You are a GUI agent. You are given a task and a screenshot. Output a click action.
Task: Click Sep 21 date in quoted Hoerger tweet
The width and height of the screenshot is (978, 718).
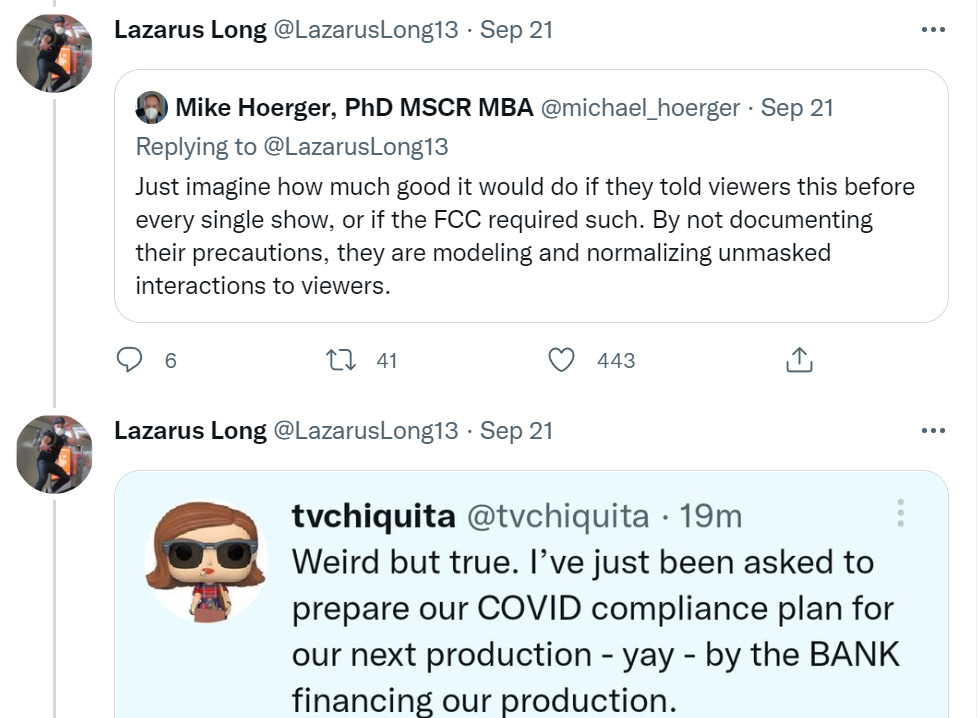pos(797,108)
